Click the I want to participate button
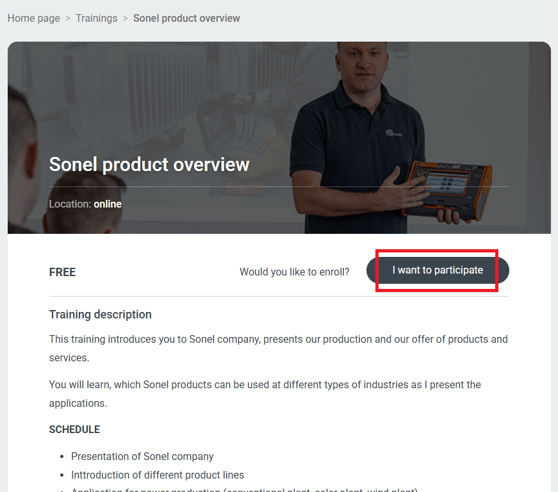This screenshot has width=558, height=492. click(437, 270)
